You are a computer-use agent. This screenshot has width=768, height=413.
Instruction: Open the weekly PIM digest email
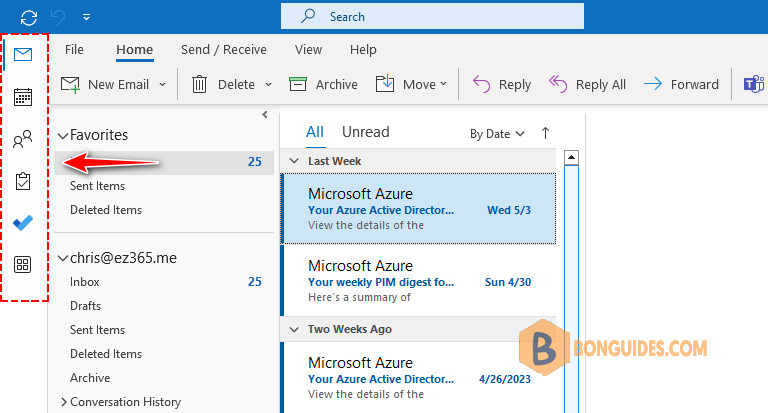pos(419,281)
